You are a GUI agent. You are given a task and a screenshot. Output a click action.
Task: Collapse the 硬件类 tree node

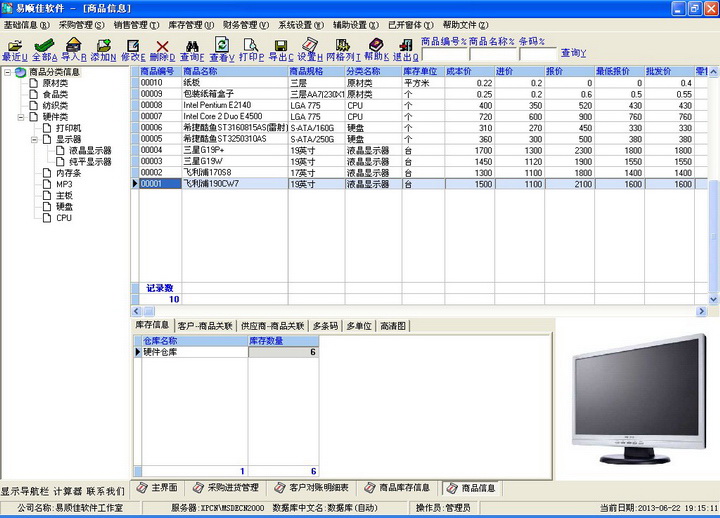click(x=21, y=117)
